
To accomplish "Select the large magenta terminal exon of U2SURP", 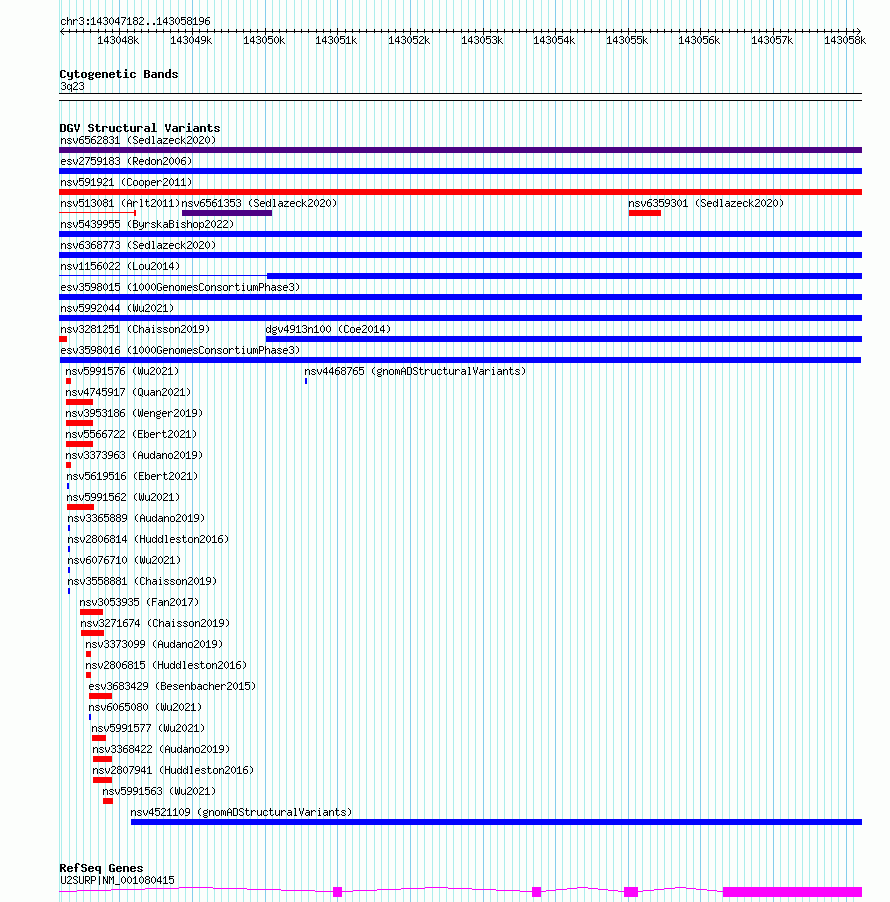I will tap(792, 892).
